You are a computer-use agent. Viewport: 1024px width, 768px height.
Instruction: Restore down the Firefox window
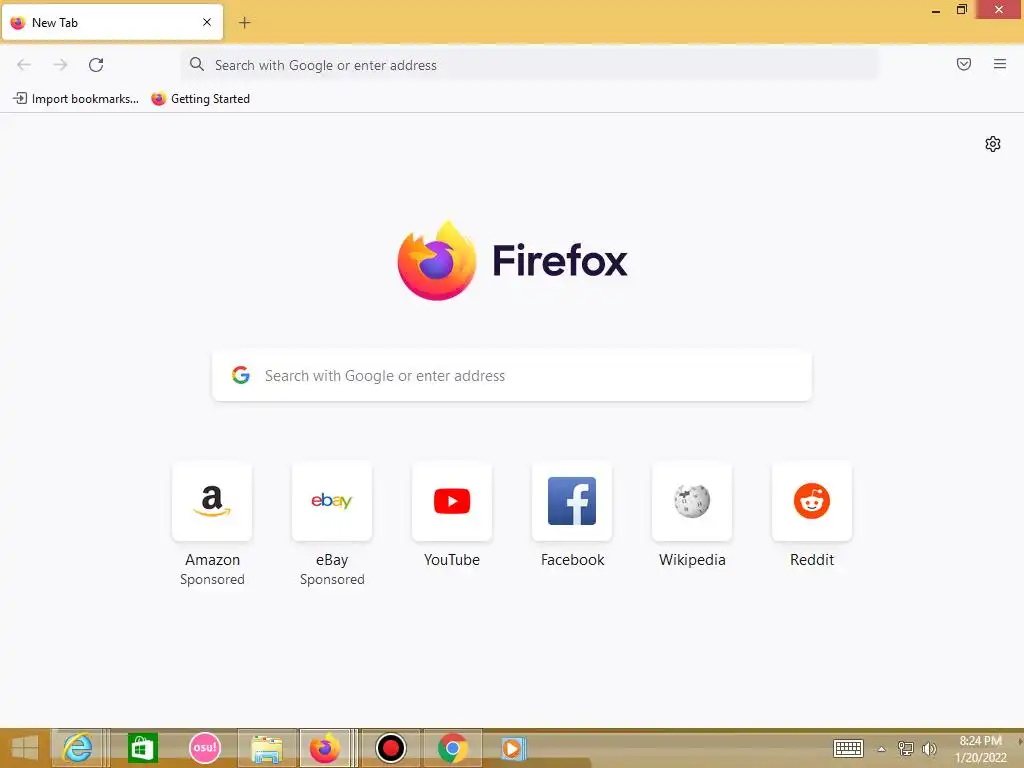961,9
